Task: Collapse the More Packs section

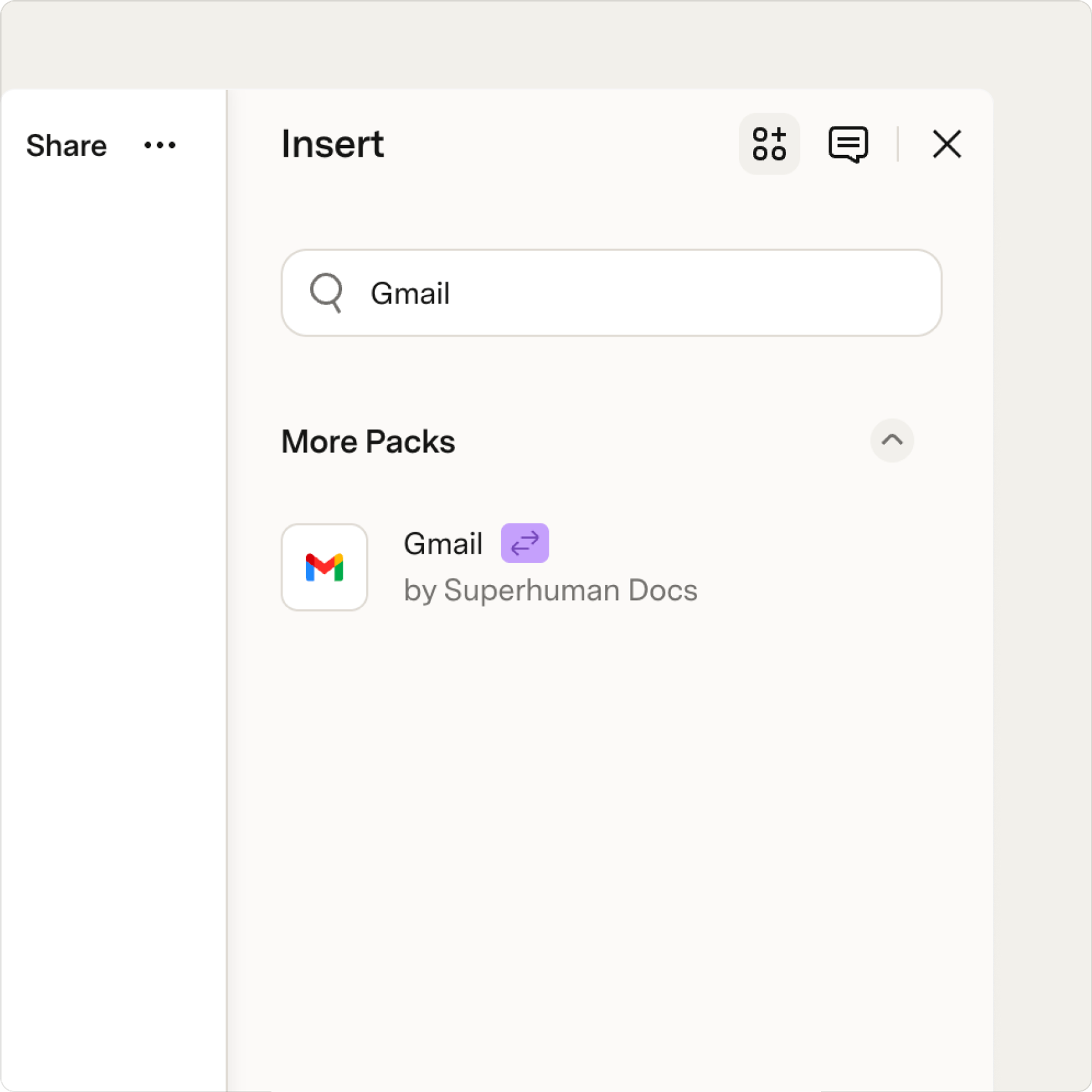Action: [x=892, y=440]
